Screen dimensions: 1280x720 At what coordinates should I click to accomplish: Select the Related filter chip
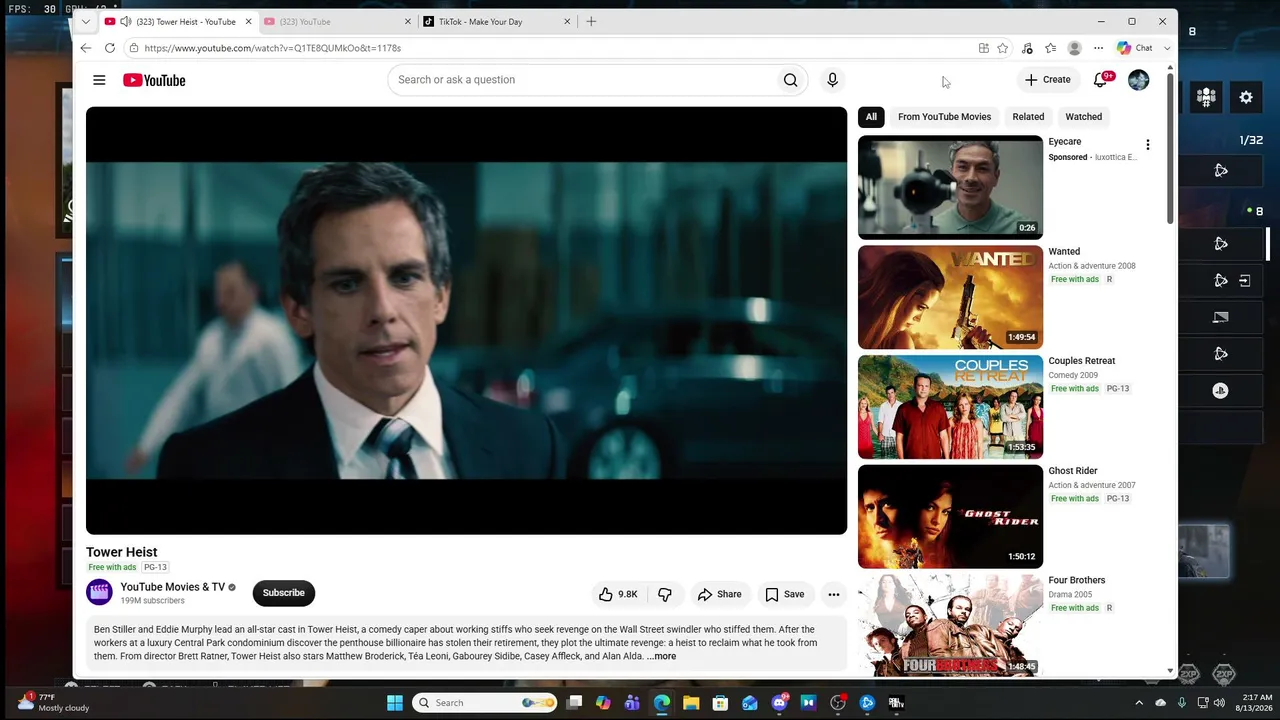coord(1028,117)
